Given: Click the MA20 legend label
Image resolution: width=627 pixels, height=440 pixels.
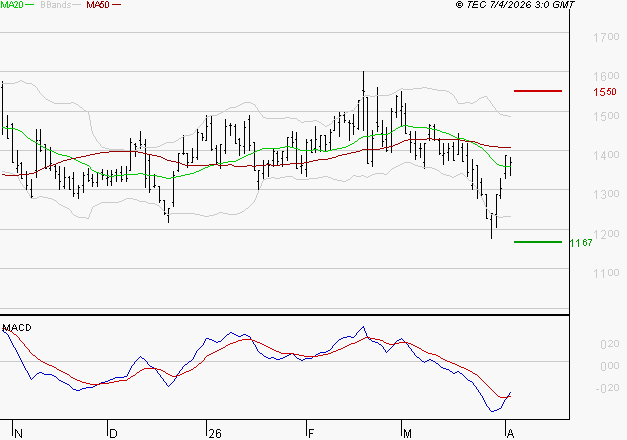Looking at the screenshot, I should 12,5.
